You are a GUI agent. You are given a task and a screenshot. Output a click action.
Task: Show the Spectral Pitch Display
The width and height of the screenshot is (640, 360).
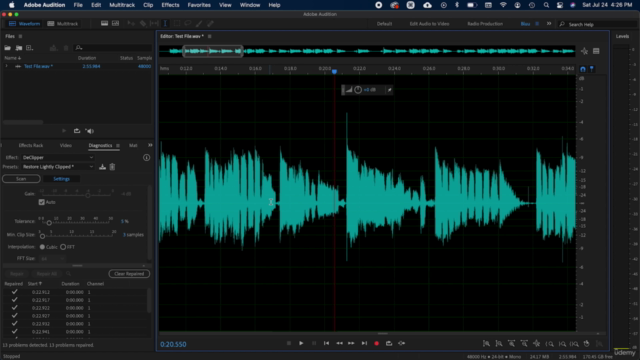click(x=116, y=24)
